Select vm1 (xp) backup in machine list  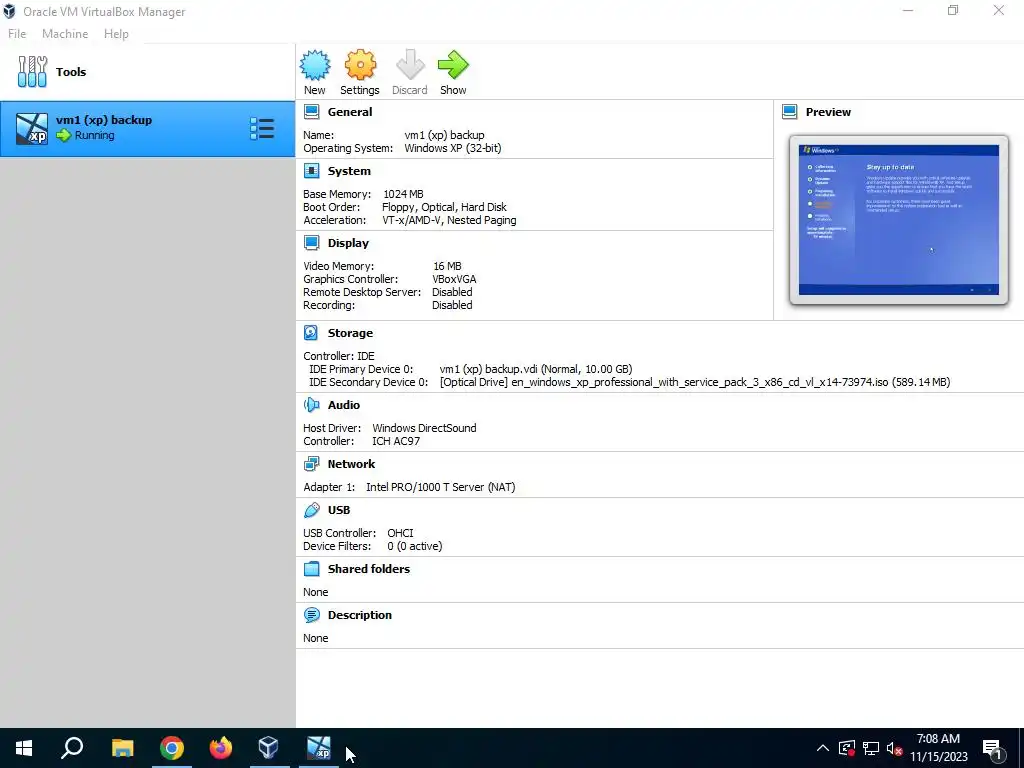tap(148, 129)
